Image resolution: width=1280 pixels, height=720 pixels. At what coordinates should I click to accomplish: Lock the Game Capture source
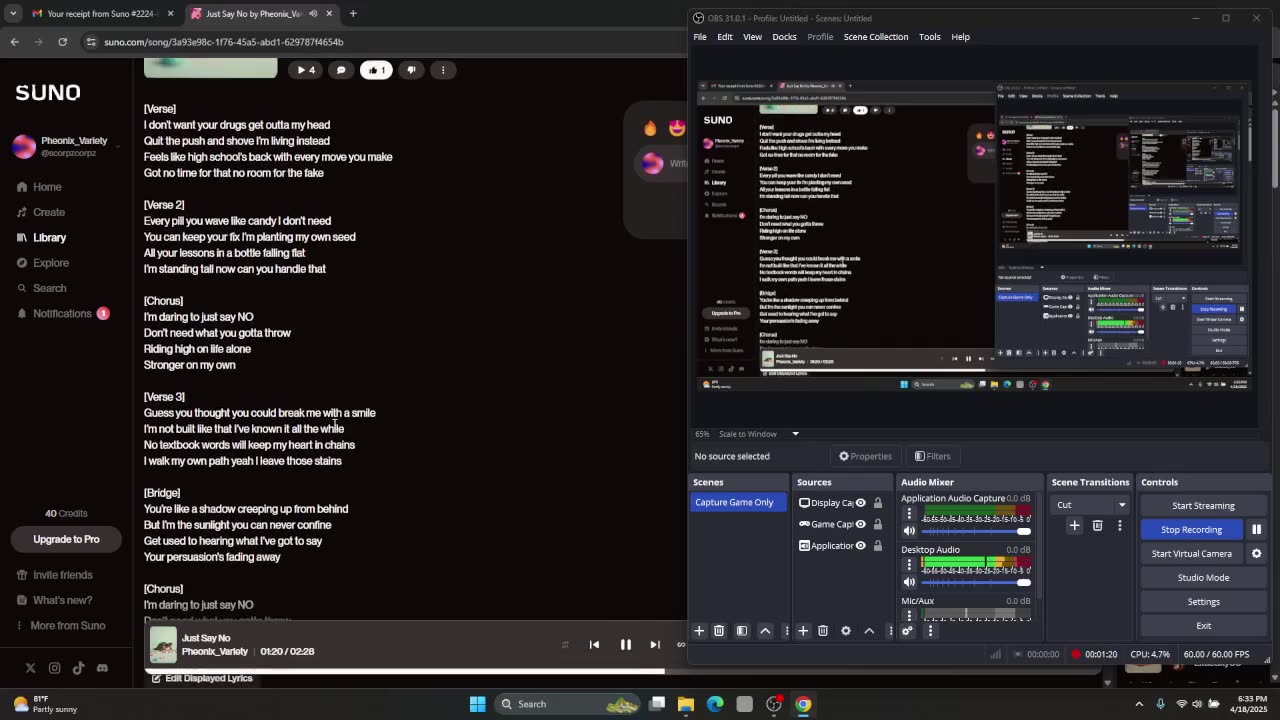point(878,524)
